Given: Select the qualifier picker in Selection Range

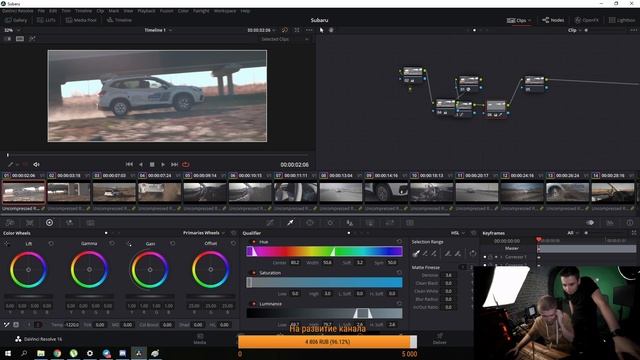Looking at the screenshot, I should (416, 253).
